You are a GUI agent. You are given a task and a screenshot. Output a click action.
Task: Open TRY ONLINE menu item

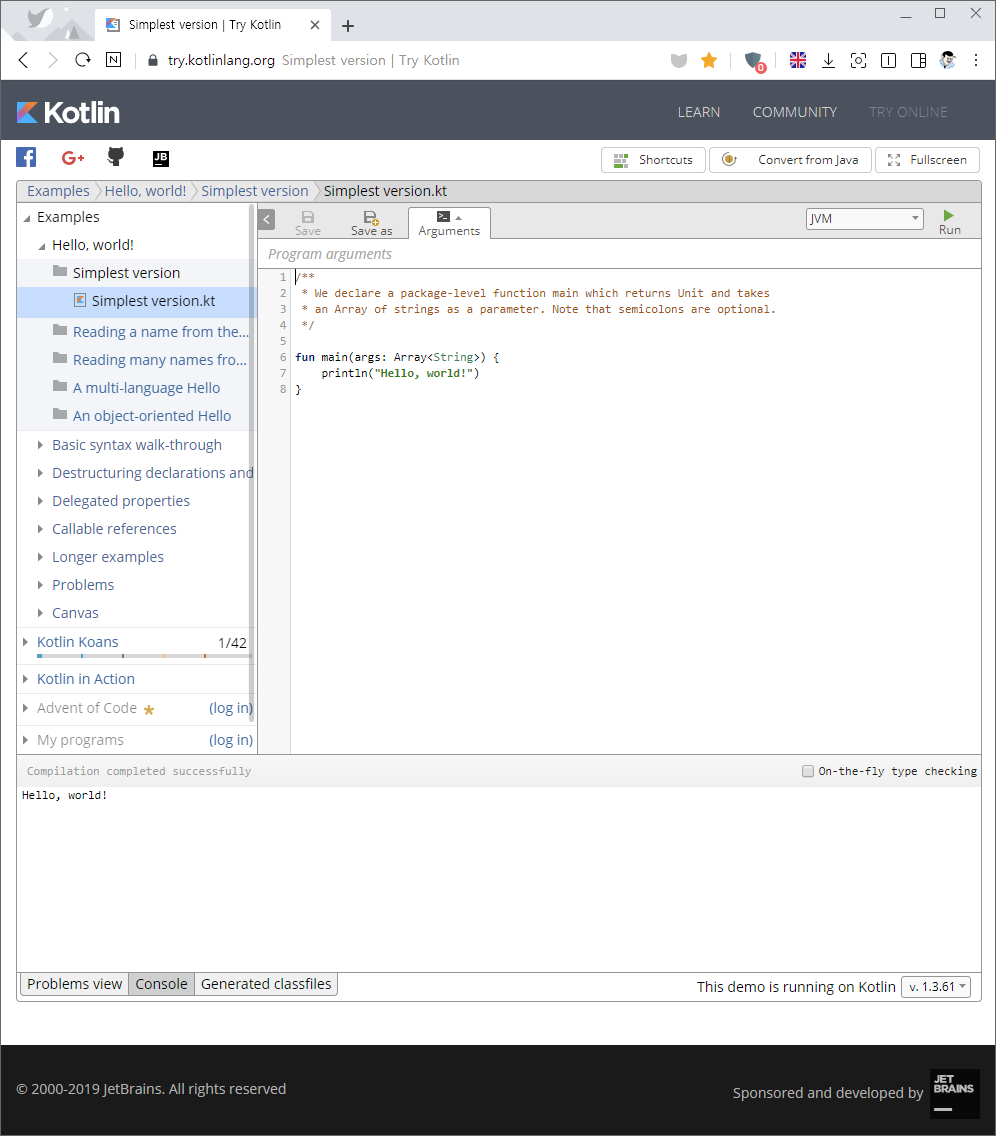click(x=908, y=112)
